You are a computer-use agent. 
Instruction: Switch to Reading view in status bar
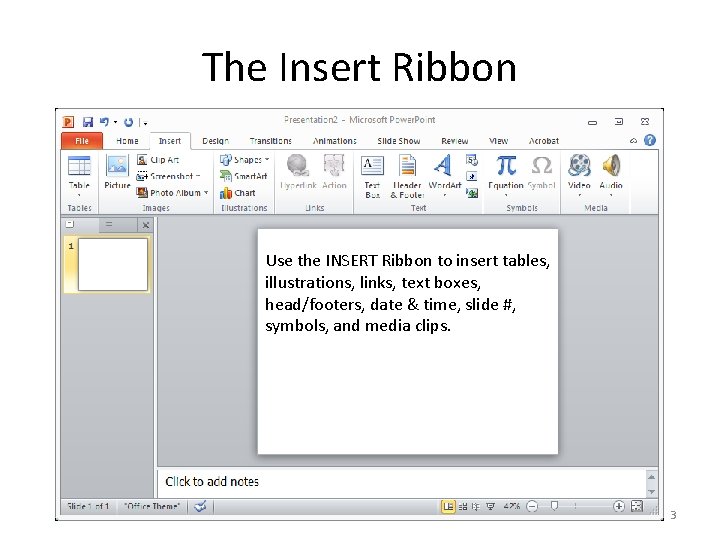click(x=476, y=506)
